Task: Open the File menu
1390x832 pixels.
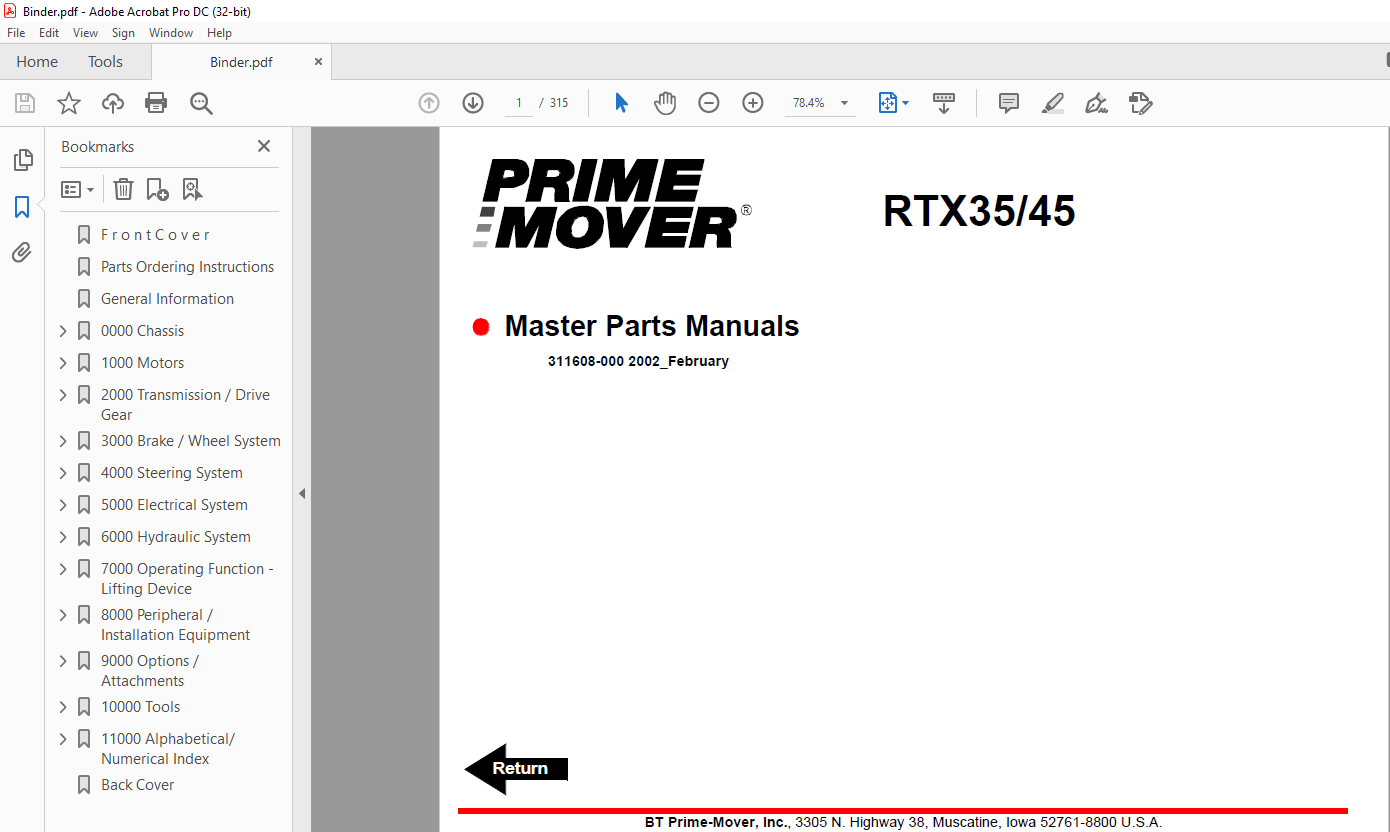Action: coord(16,33)
